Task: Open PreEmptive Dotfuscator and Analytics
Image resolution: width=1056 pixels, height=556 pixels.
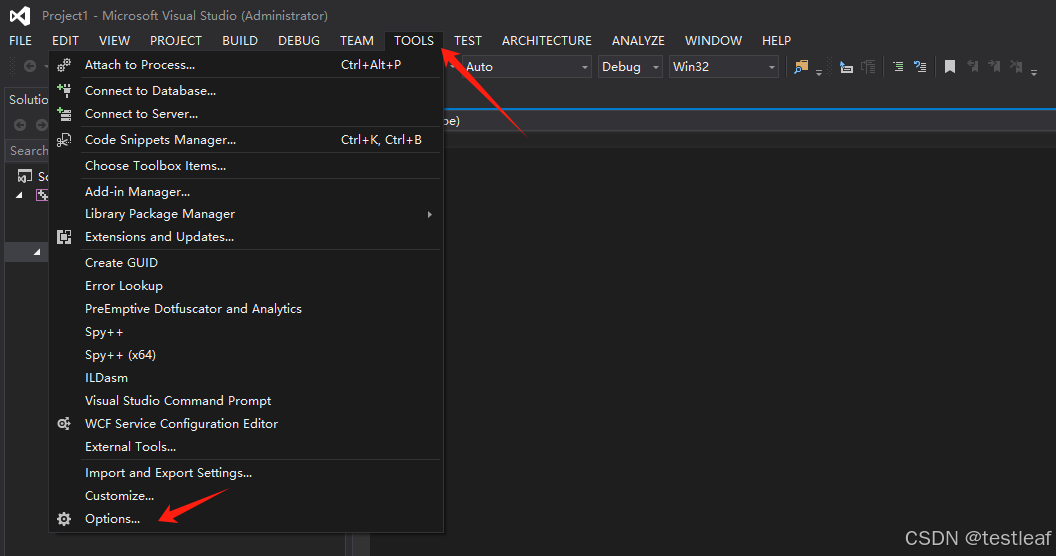Action: pos(246,308)
